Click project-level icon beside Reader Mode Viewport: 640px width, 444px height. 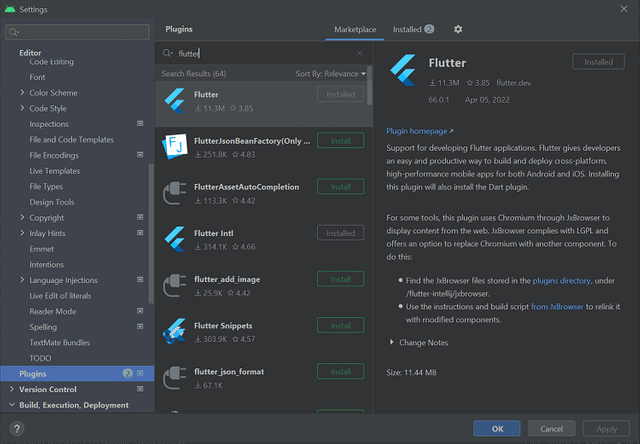click(x=140, y=311)
